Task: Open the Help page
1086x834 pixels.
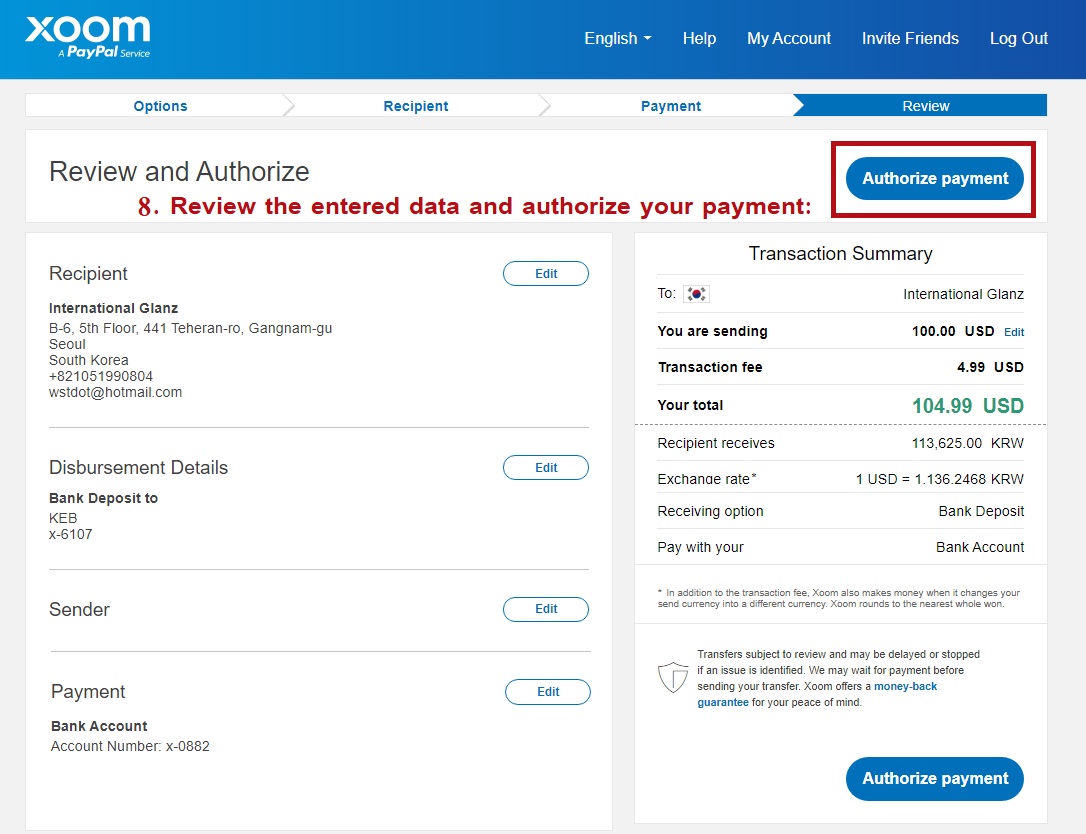Action: coord(699,39)
